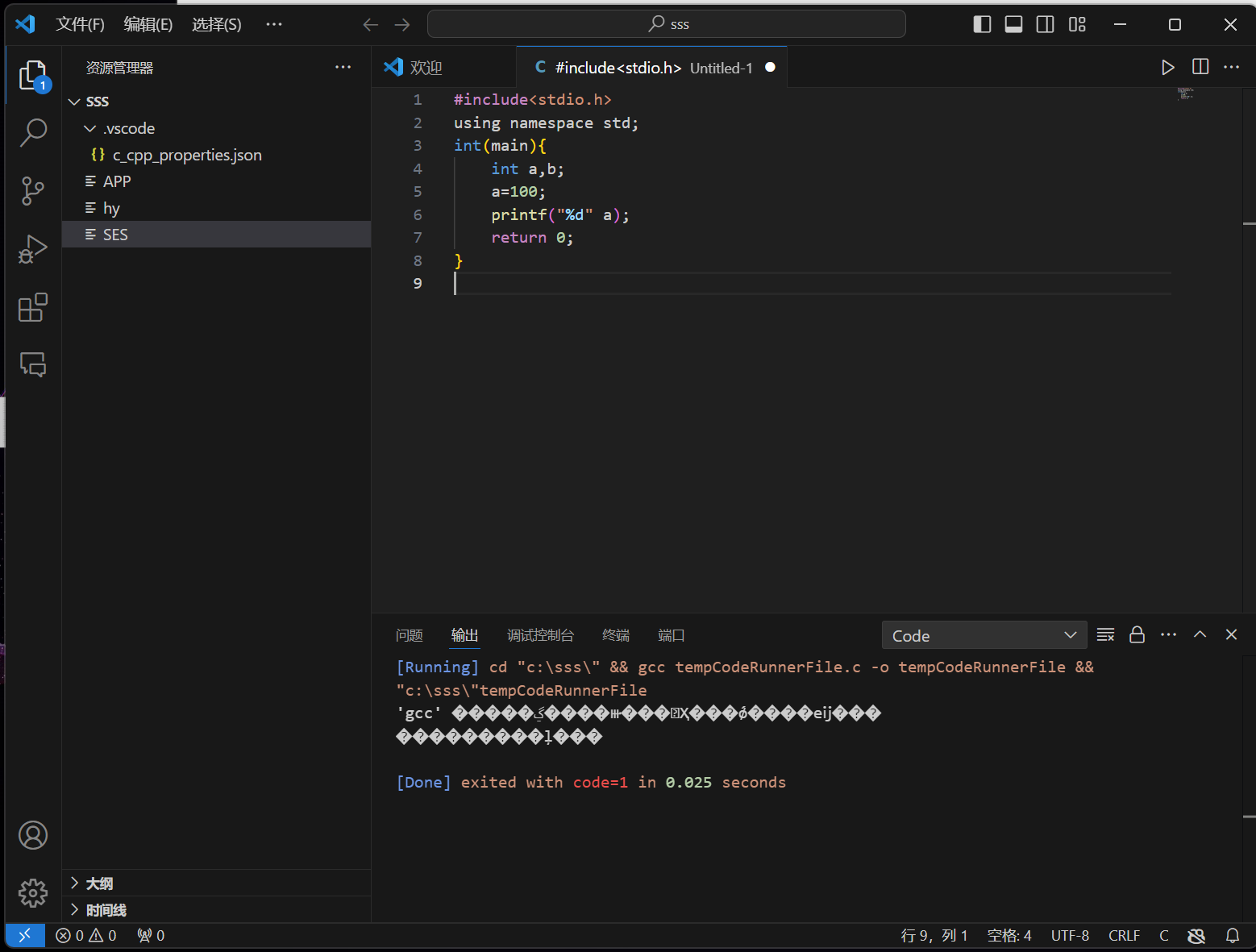Toggle the bottom panel visibility

(1013, 24)
